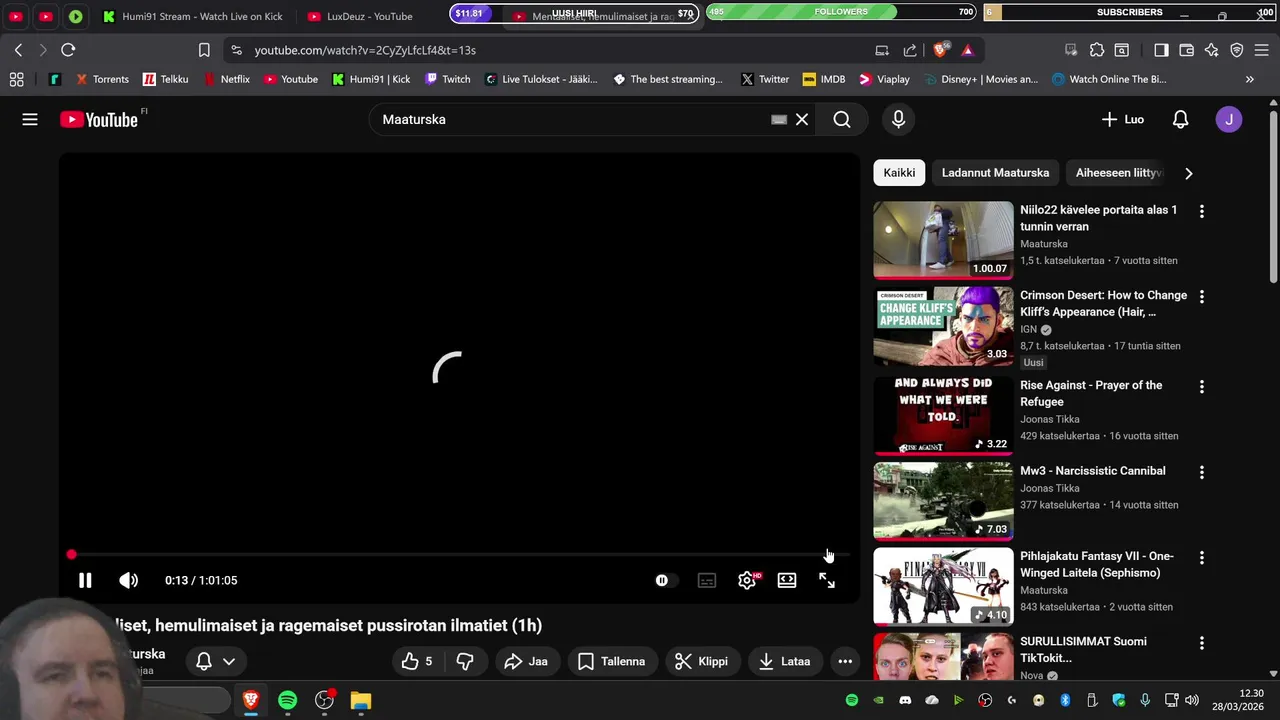Open the J account avatar menu
Image resolution: width=1280 pixels, height=720 pixels.
coord(1229,119)
